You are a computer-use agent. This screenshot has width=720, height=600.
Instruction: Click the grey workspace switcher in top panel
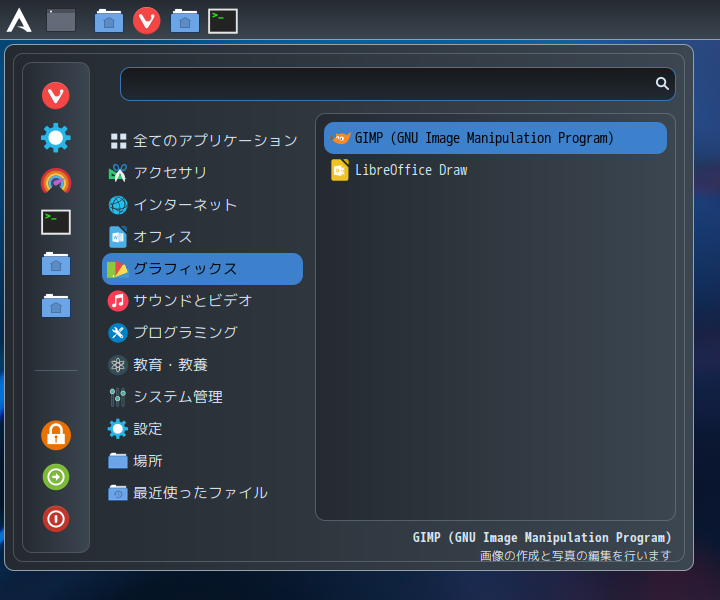(x=61, y=21)
